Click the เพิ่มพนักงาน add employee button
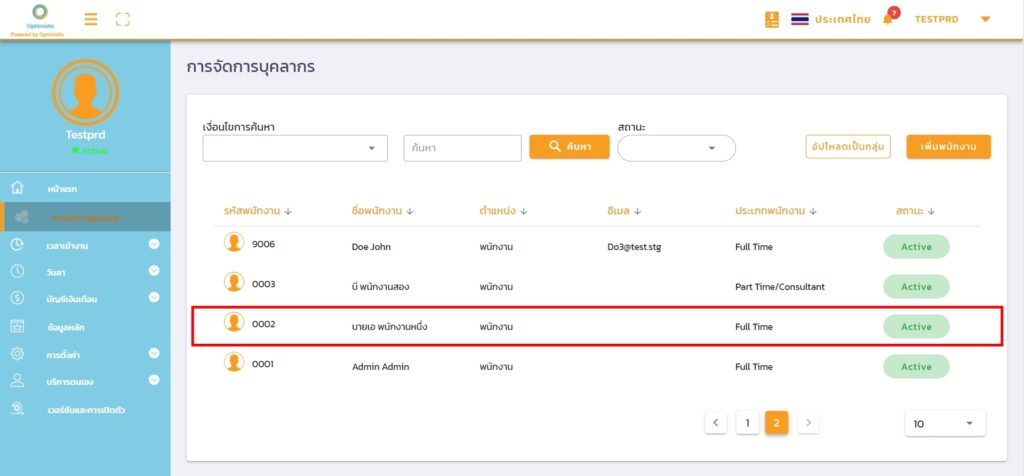This screenshot has height=476, width=1024. click(x=948, y=147)
